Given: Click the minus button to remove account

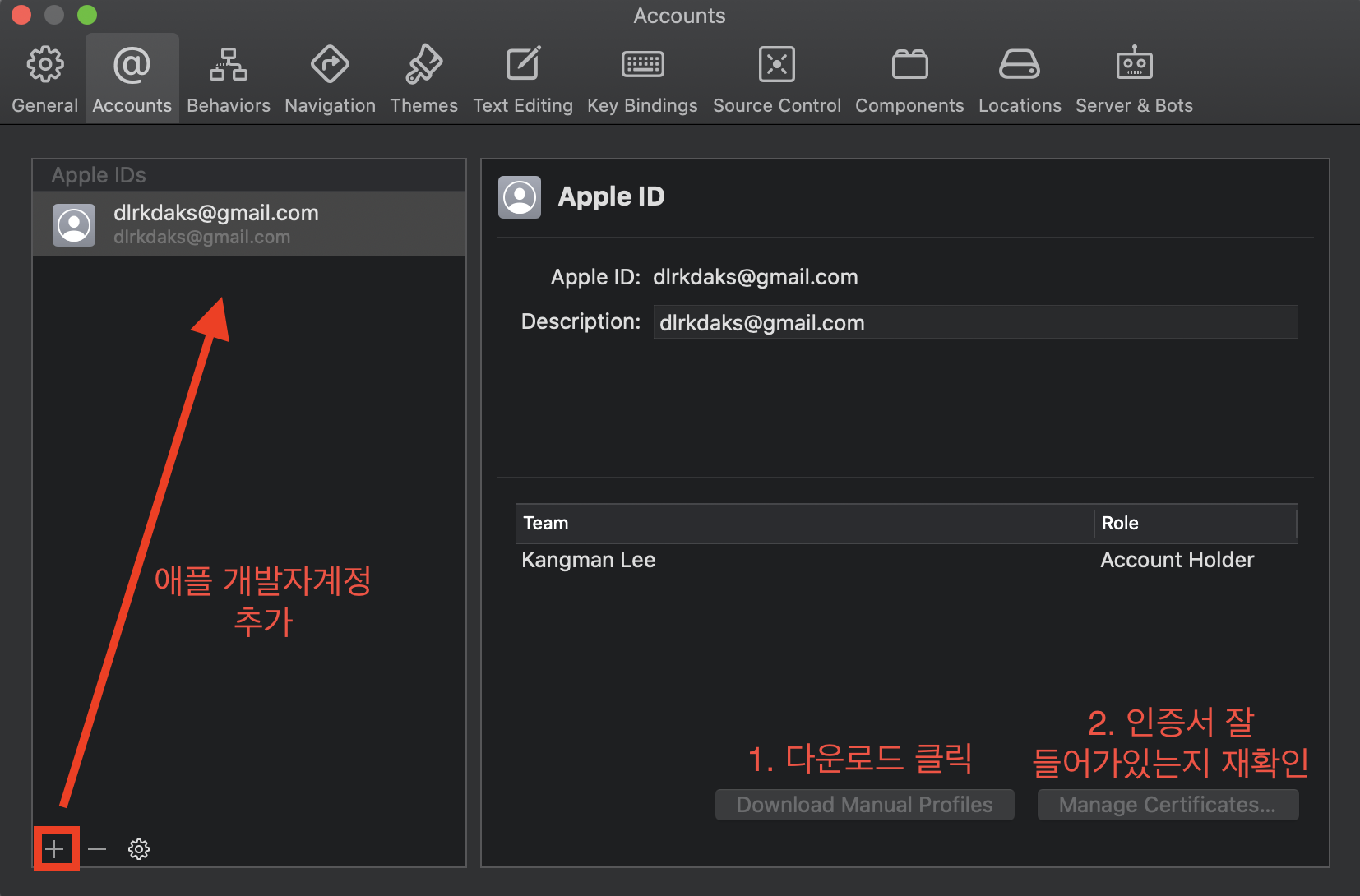Looking at the screenshot, I should 97,849.
